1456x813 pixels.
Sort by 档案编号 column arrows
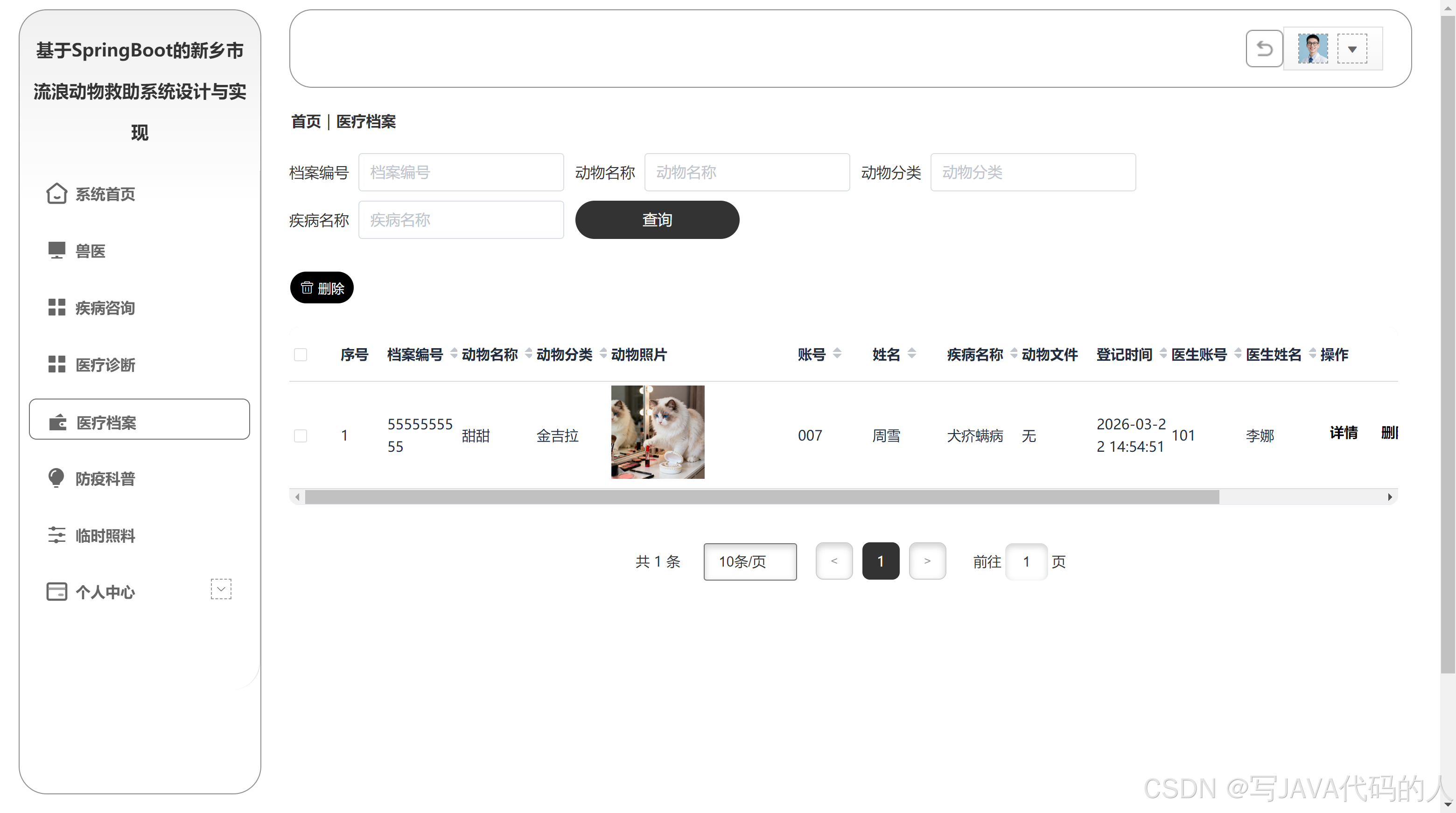(453, 354)
